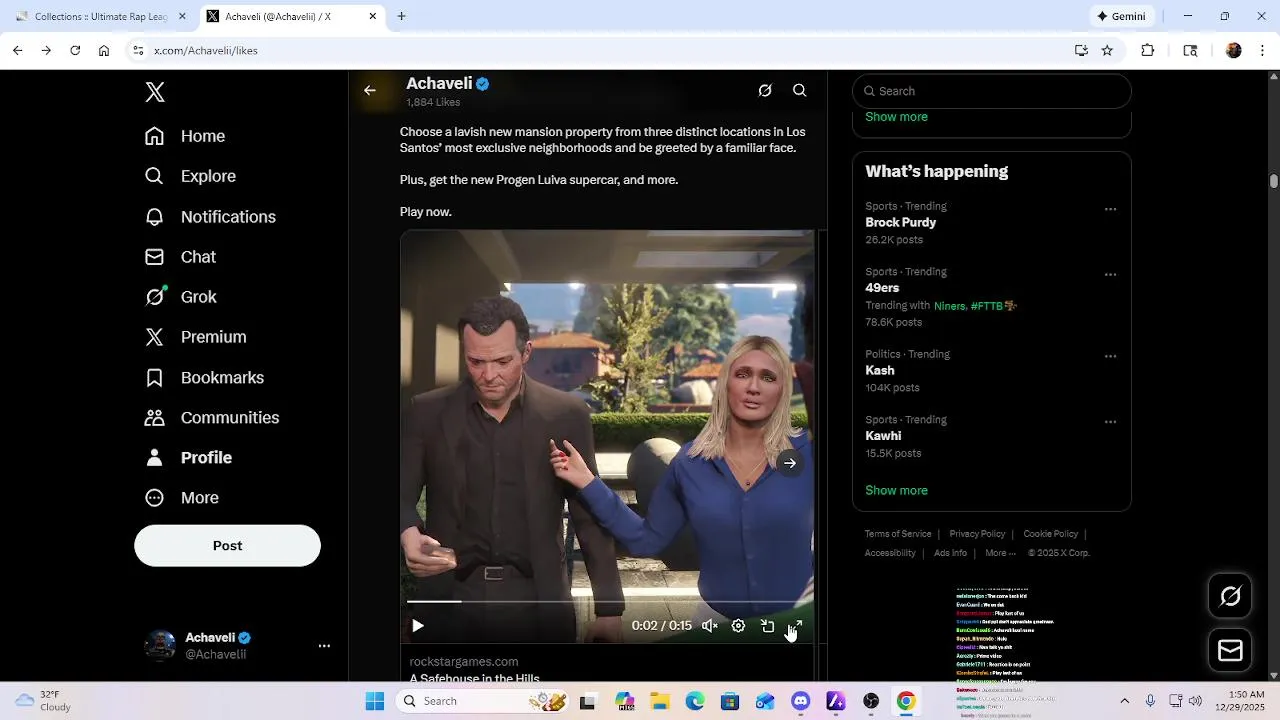1280x720 pixels.
Task: Open Windows Start menu
Action: coord(375,701)
